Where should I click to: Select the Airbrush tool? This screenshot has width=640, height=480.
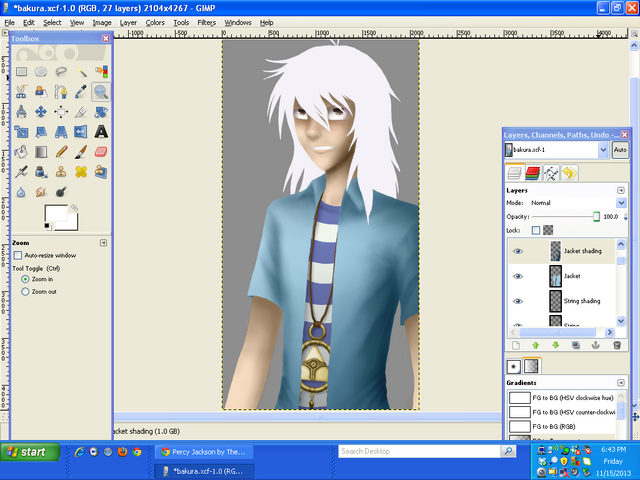(x=21, y=172)
